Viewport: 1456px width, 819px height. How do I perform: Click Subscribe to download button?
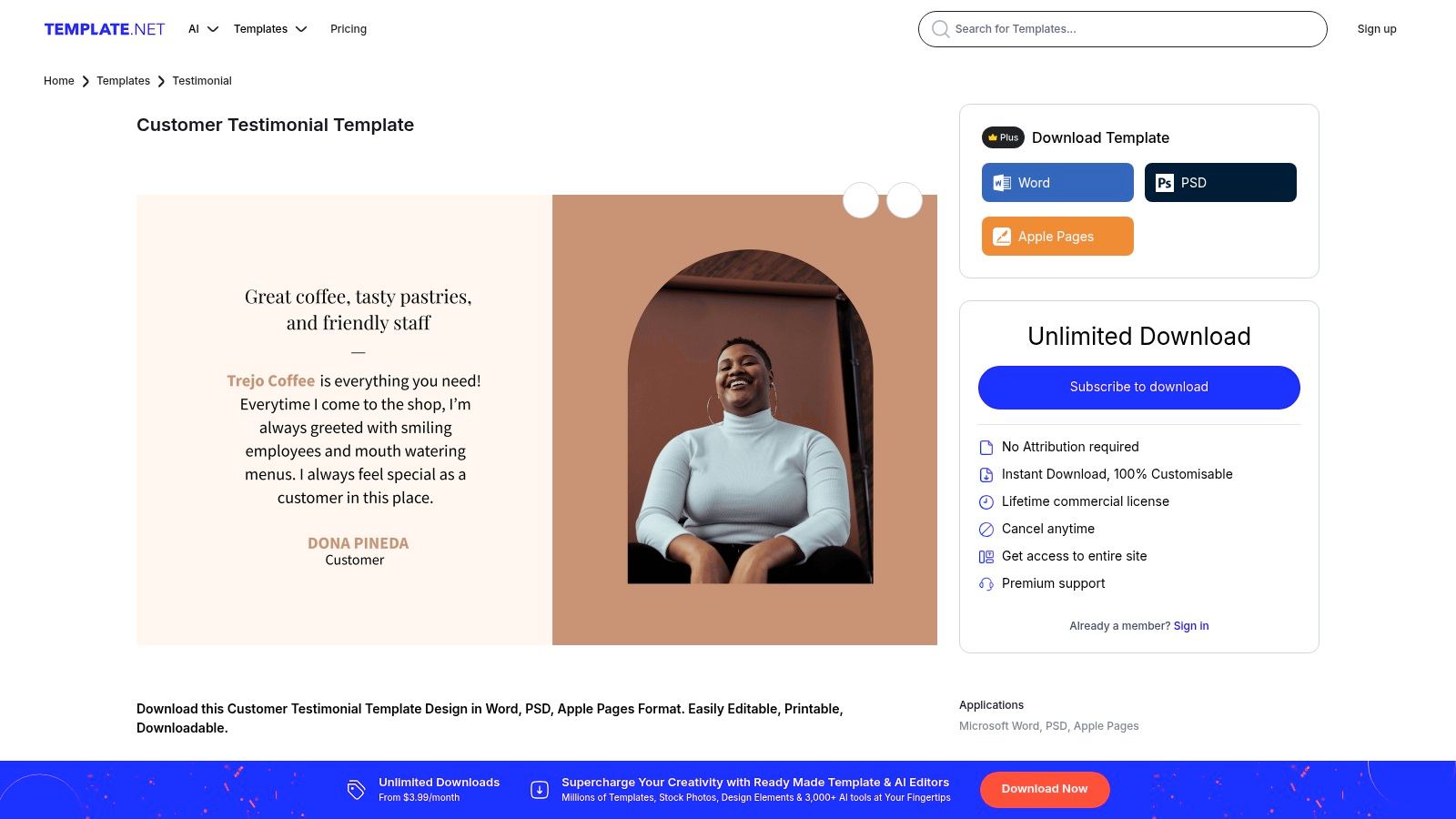[1139, 388]
